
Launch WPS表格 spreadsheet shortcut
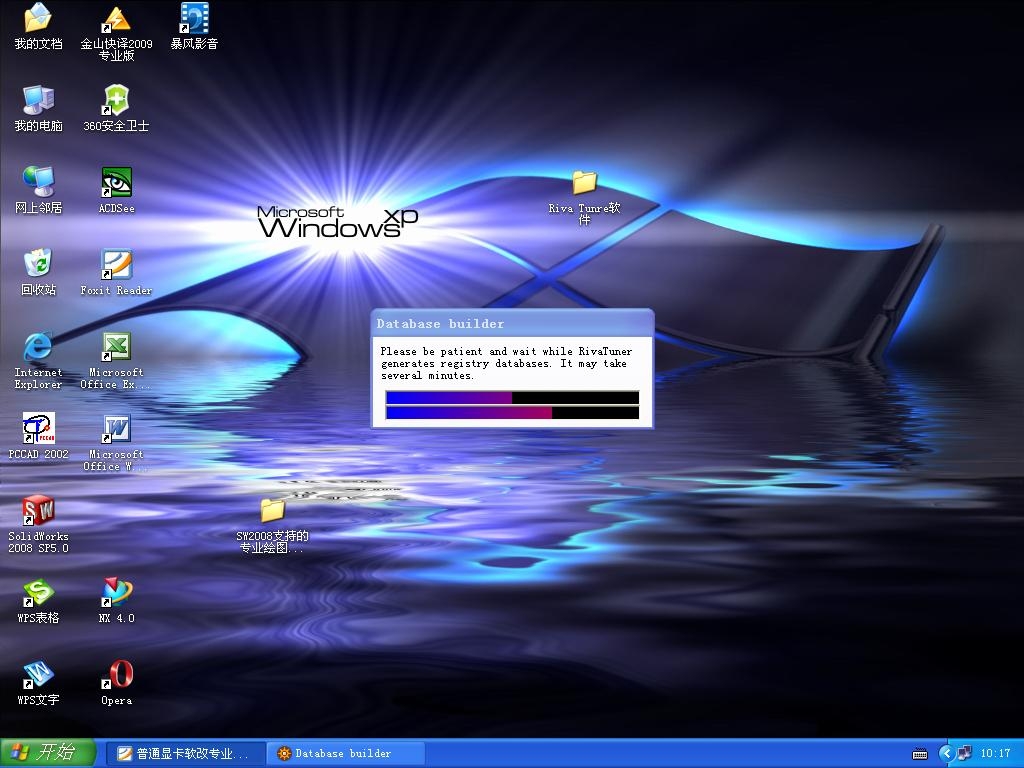[38, 601]
